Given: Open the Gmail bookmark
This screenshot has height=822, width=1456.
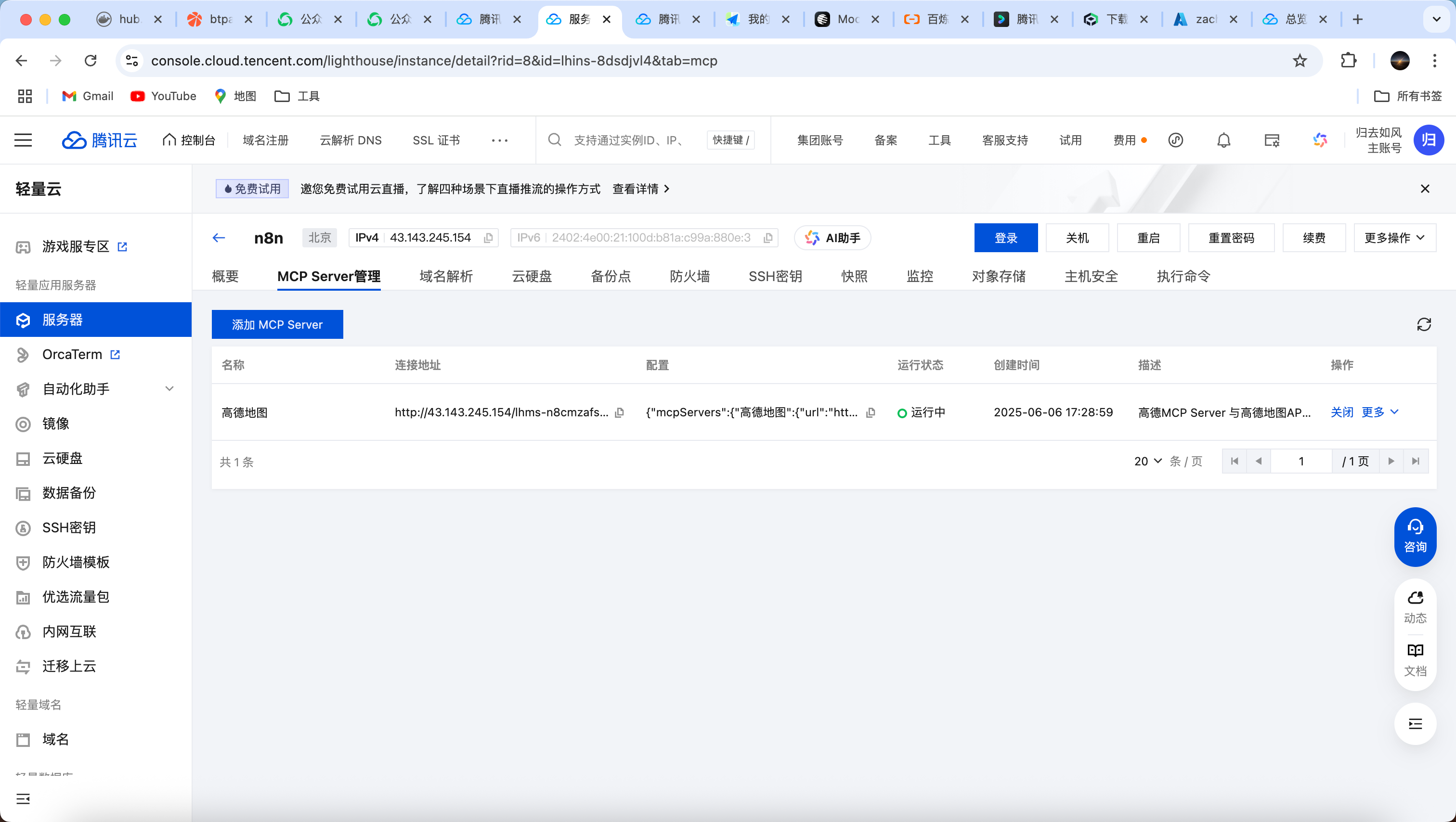Looking at the screenshot, I should [x=88, y=96].
